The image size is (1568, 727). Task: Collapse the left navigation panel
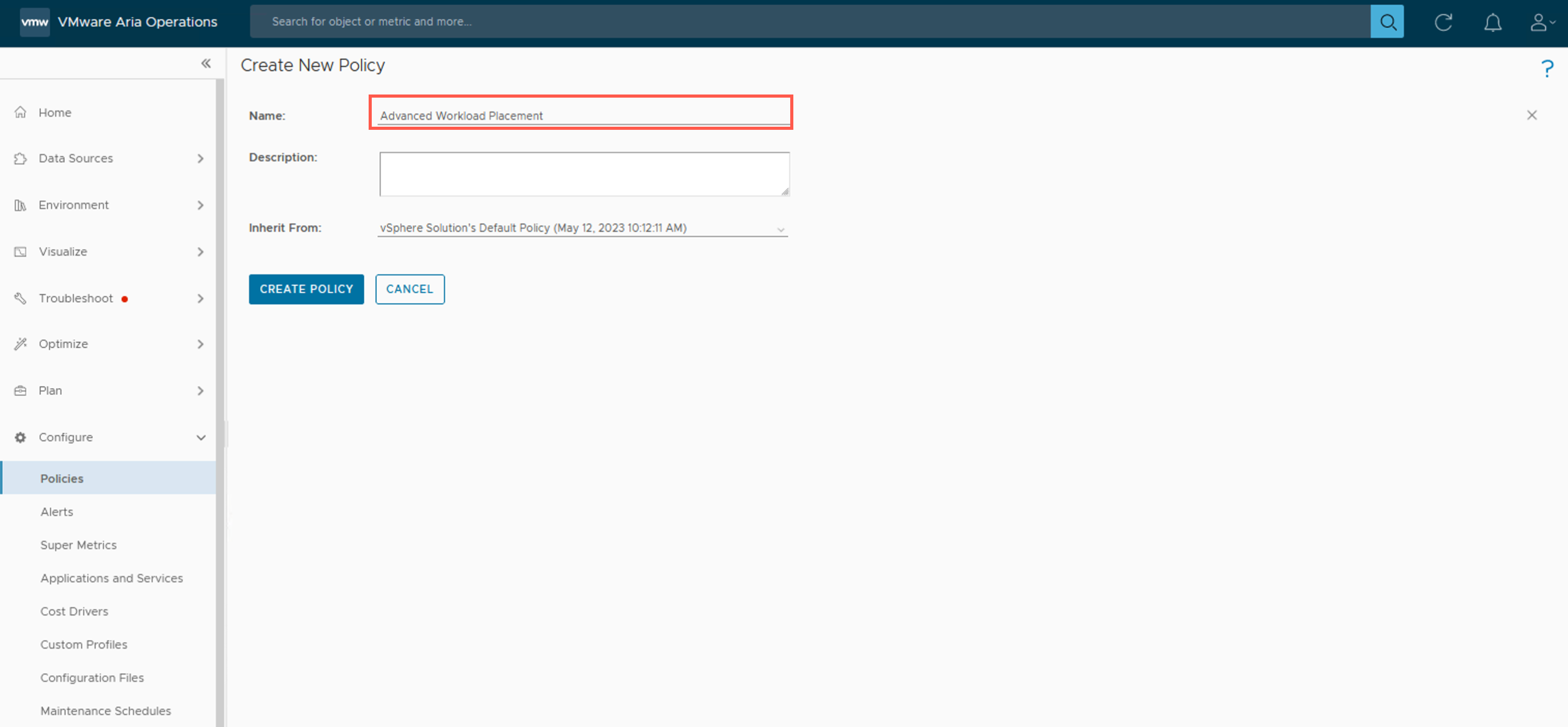206,63
